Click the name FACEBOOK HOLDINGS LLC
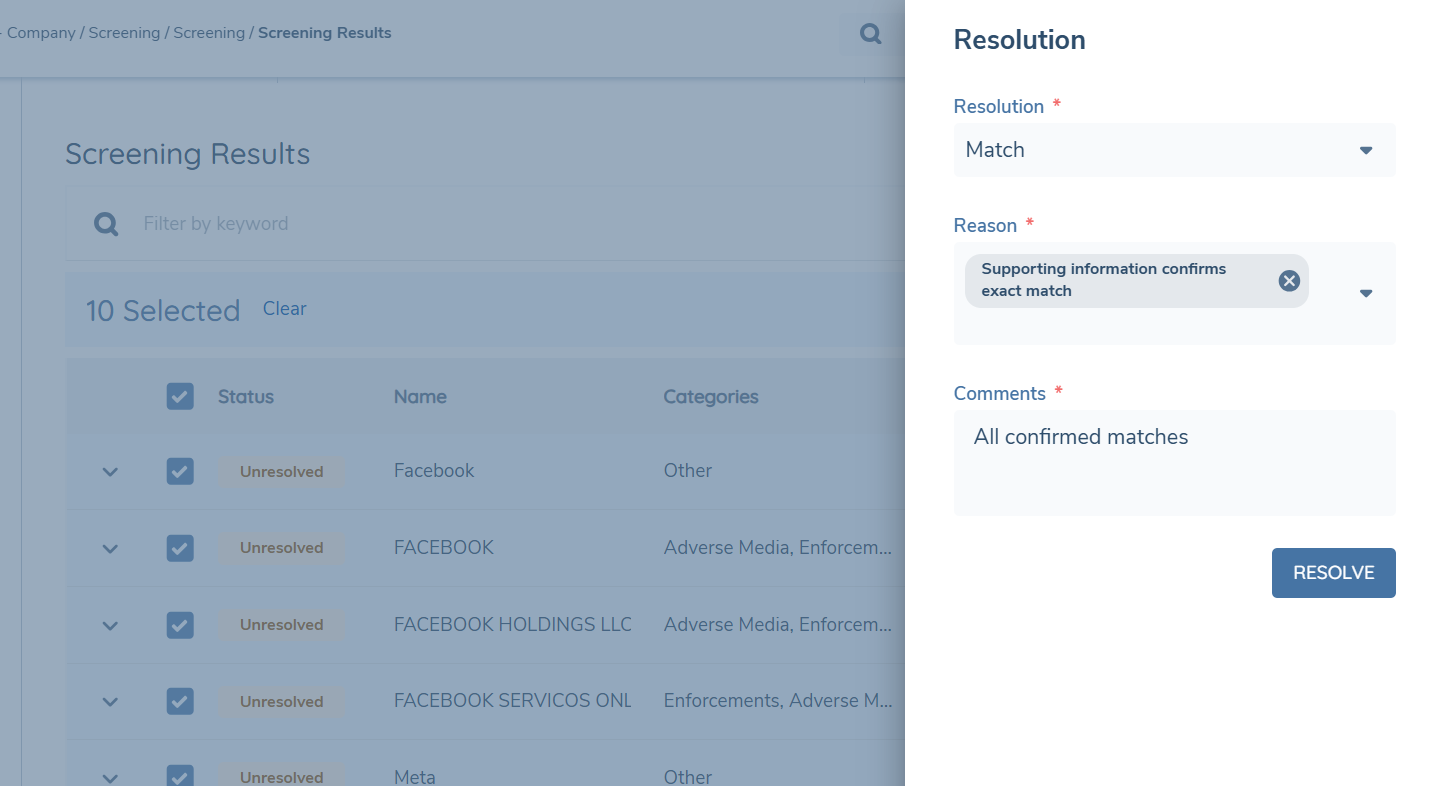 coord(513,625)
